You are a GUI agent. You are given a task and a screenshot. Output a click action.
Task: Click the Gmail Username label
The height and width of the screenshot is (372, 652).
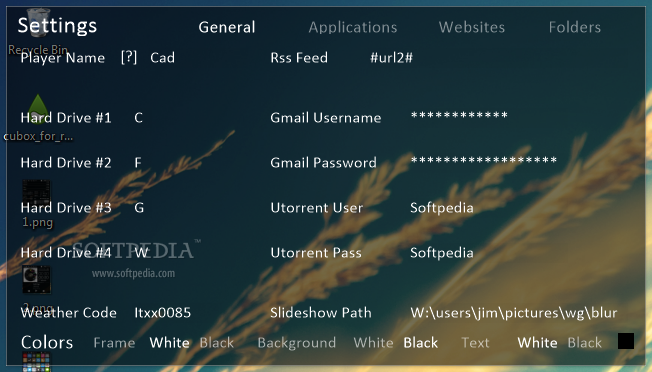(x=326, y=118)
